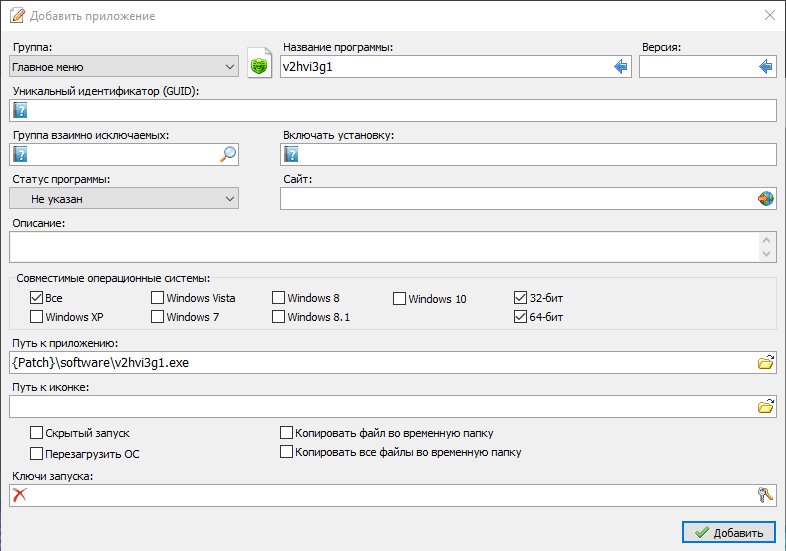Click into the Описание text area
This screenshot has height=551, width=786.
[x=385, y=247]
